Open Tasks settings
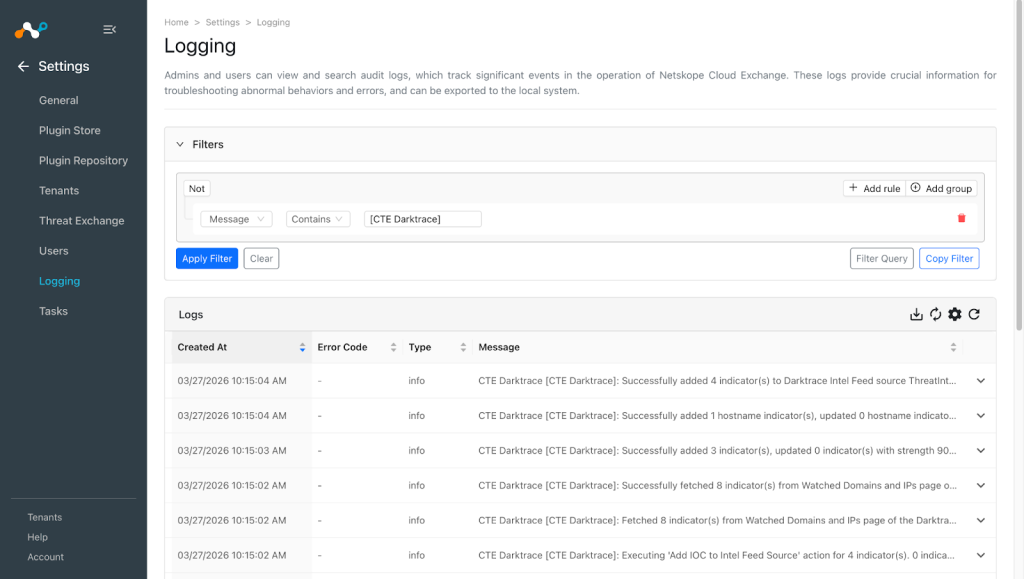This screenshot has width=1024, height=579. pos(54,311)
